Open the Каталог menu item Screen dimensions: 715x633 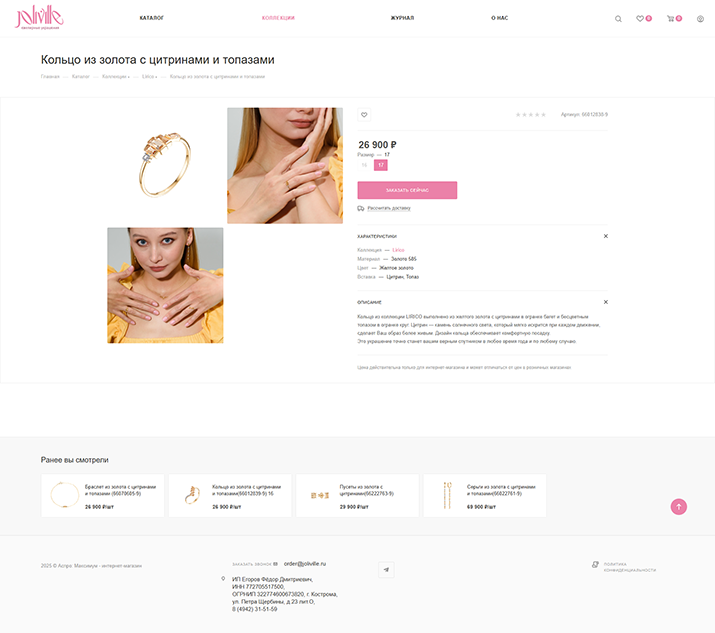pyautogui.click(x=151, y=18)
